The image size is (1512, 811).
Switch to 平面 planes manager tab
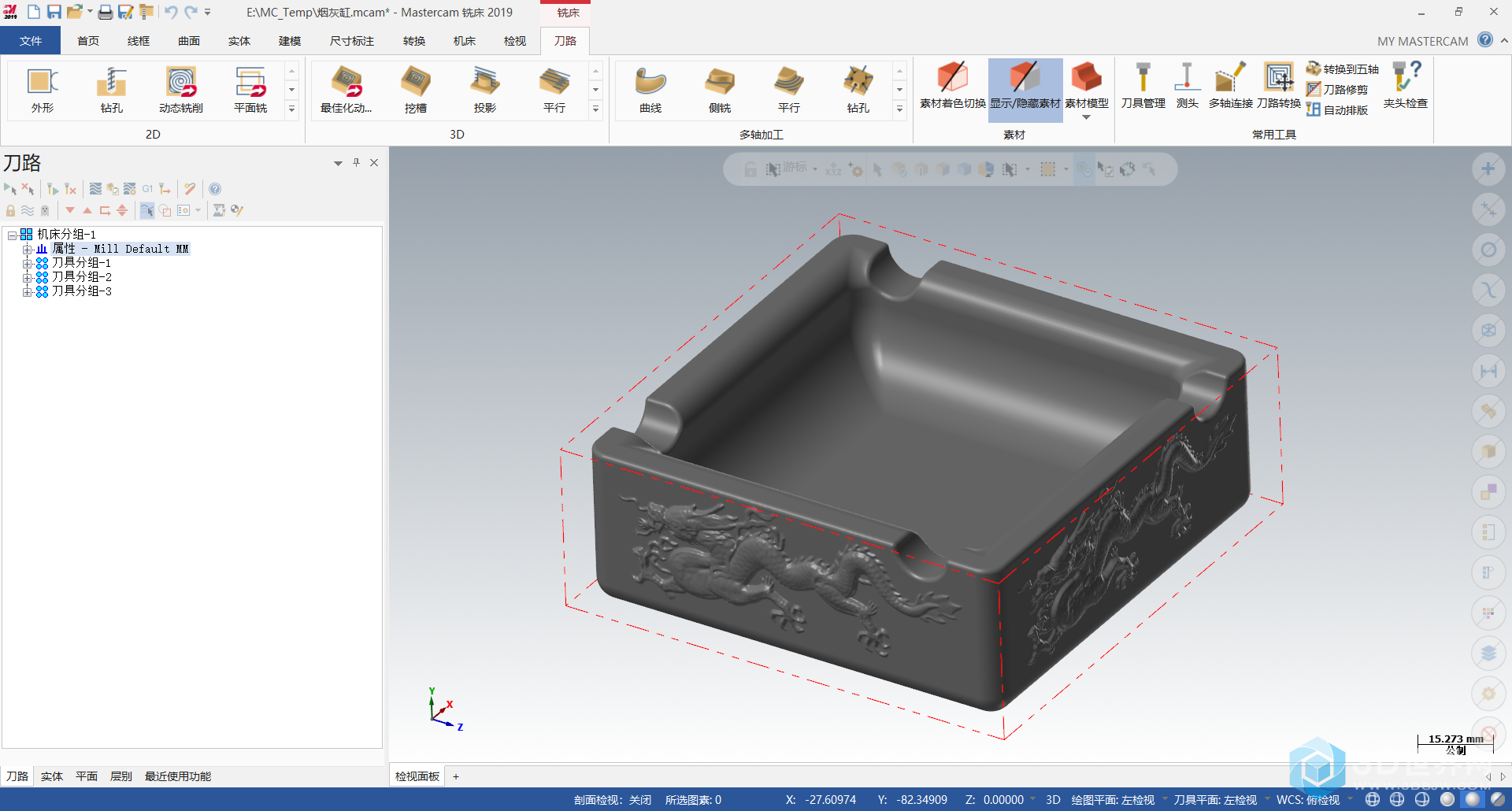pyautogui.click(x=87, y=776)
